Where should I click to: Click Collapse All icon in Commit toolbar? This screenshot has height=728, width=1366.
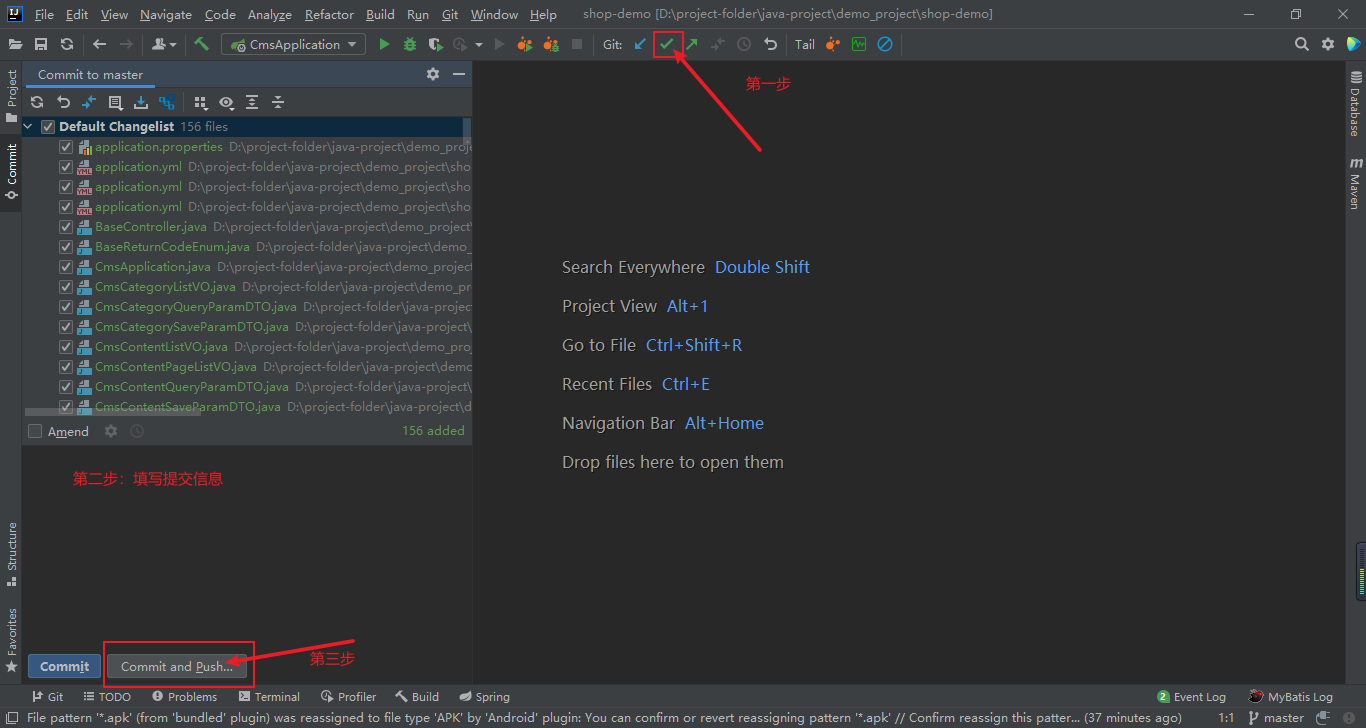click(x=278, y=102)
